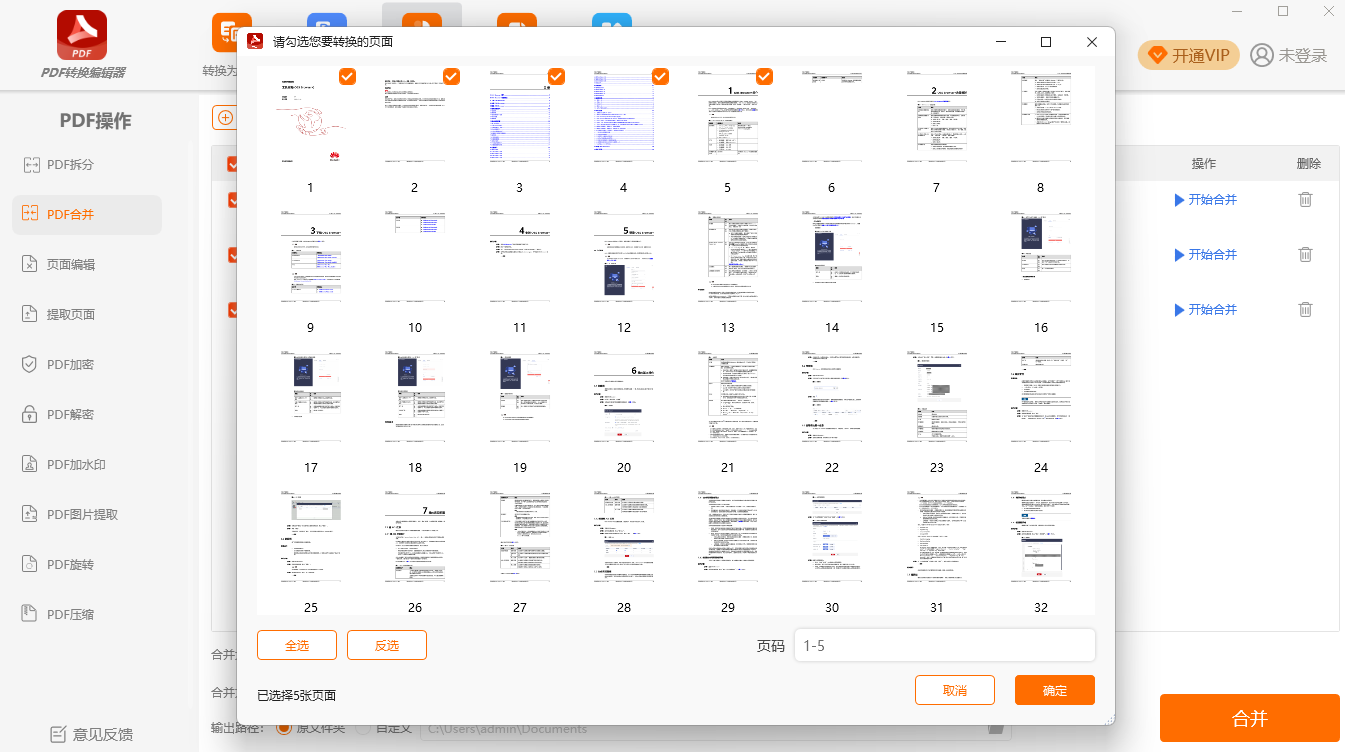
Task: Click the 页码 range input field
Action: click(944, 645)
